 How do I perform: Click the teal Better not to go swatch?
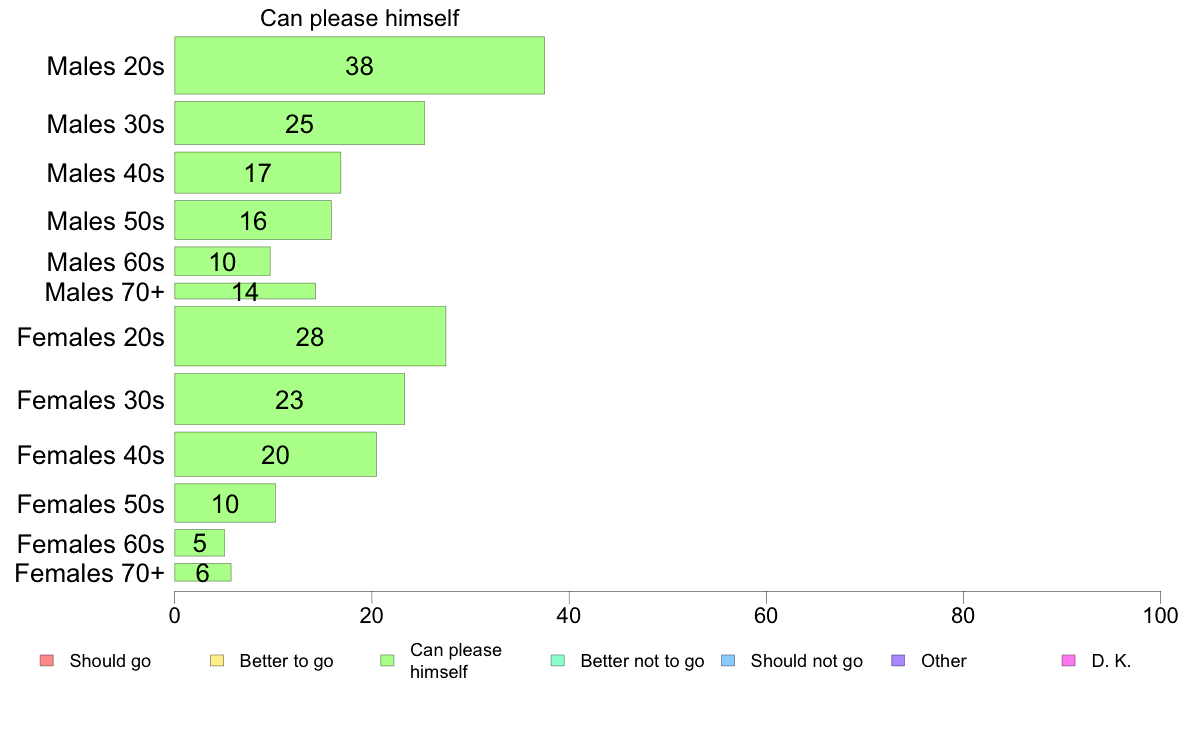tap(558, 660)
